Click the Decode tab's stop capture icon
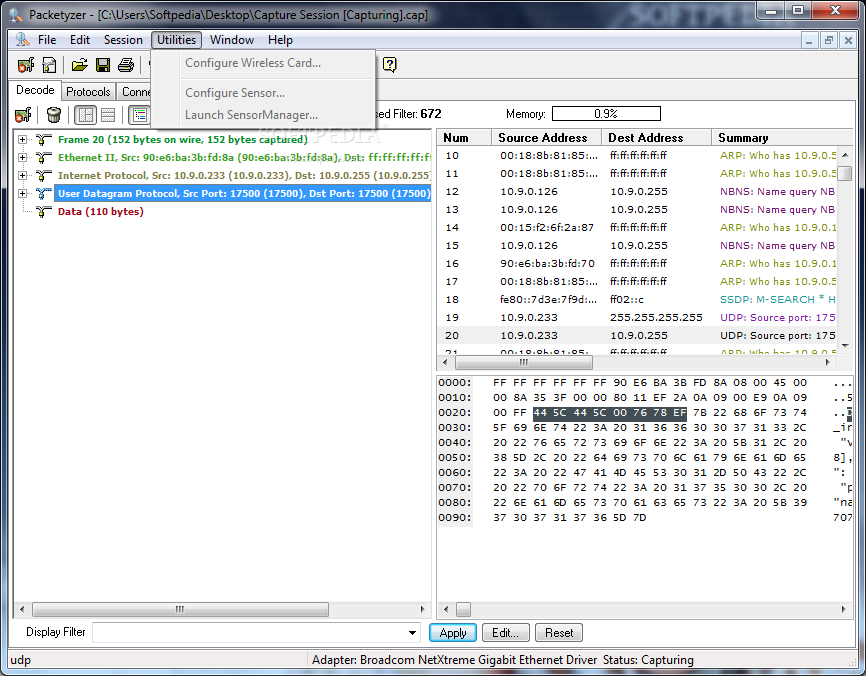 (23, 115)
